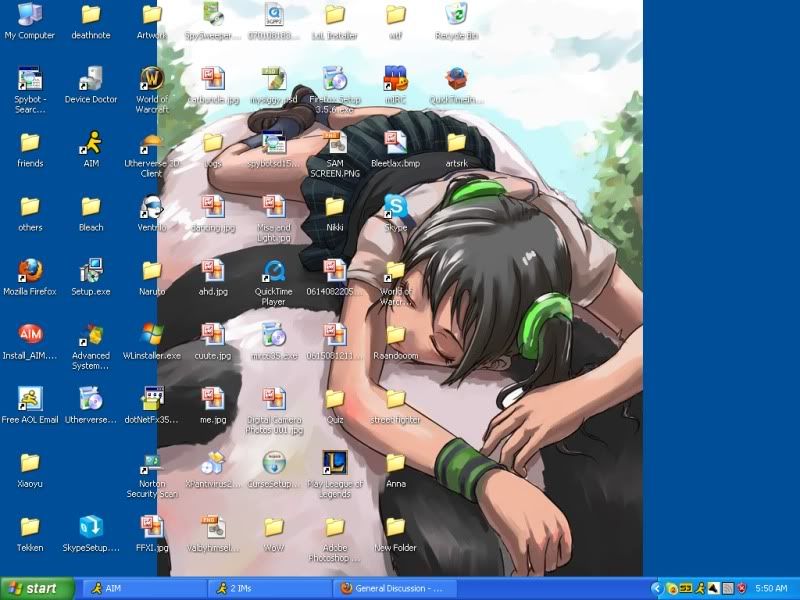Open the LoL Installer folder
The height and width of the screenshot is (600, 800).
coord(335,20)
